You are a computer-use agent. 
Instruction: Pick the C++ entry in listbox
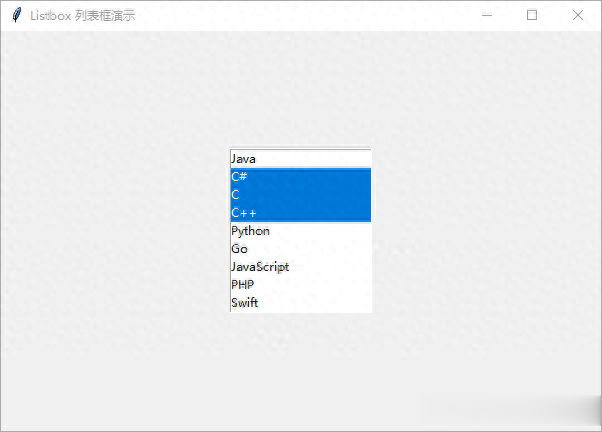(x=301, y=213)
